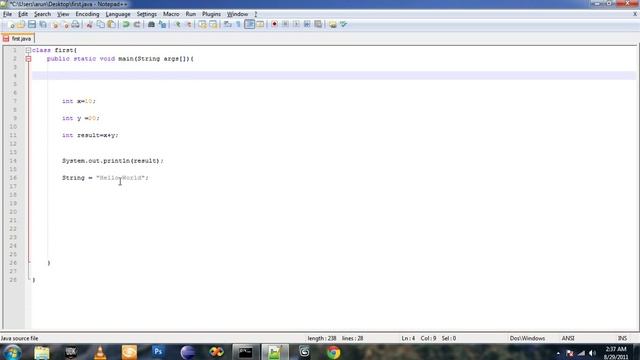Show hidden system tray icons arrow

(x=558, y=353)
